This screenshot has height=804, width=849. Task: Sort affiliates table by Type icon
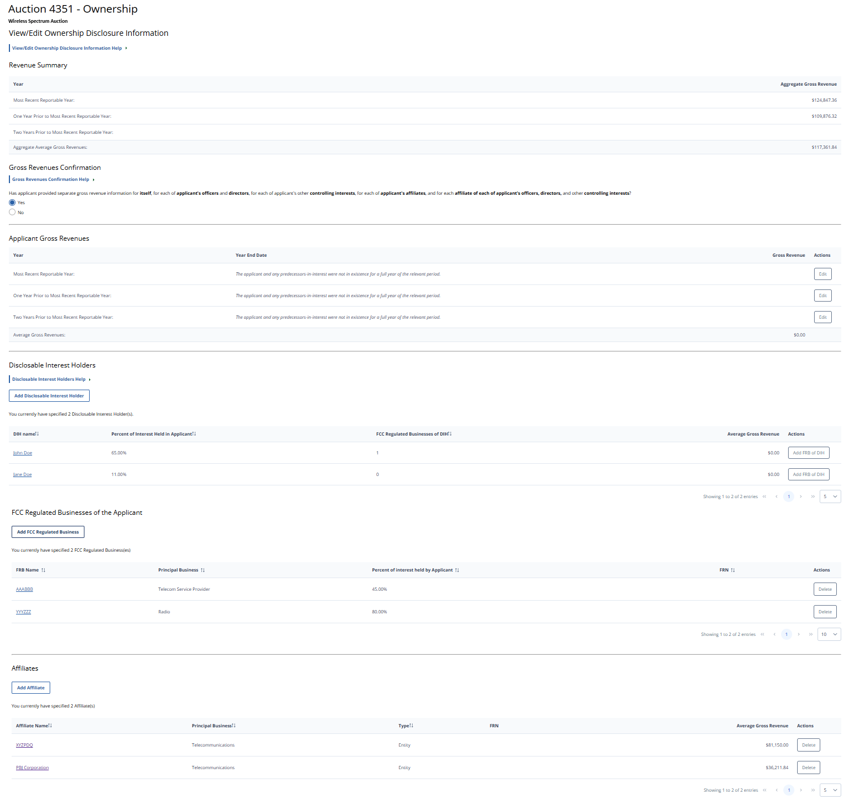pyautogui.click(x=411, y=726)
